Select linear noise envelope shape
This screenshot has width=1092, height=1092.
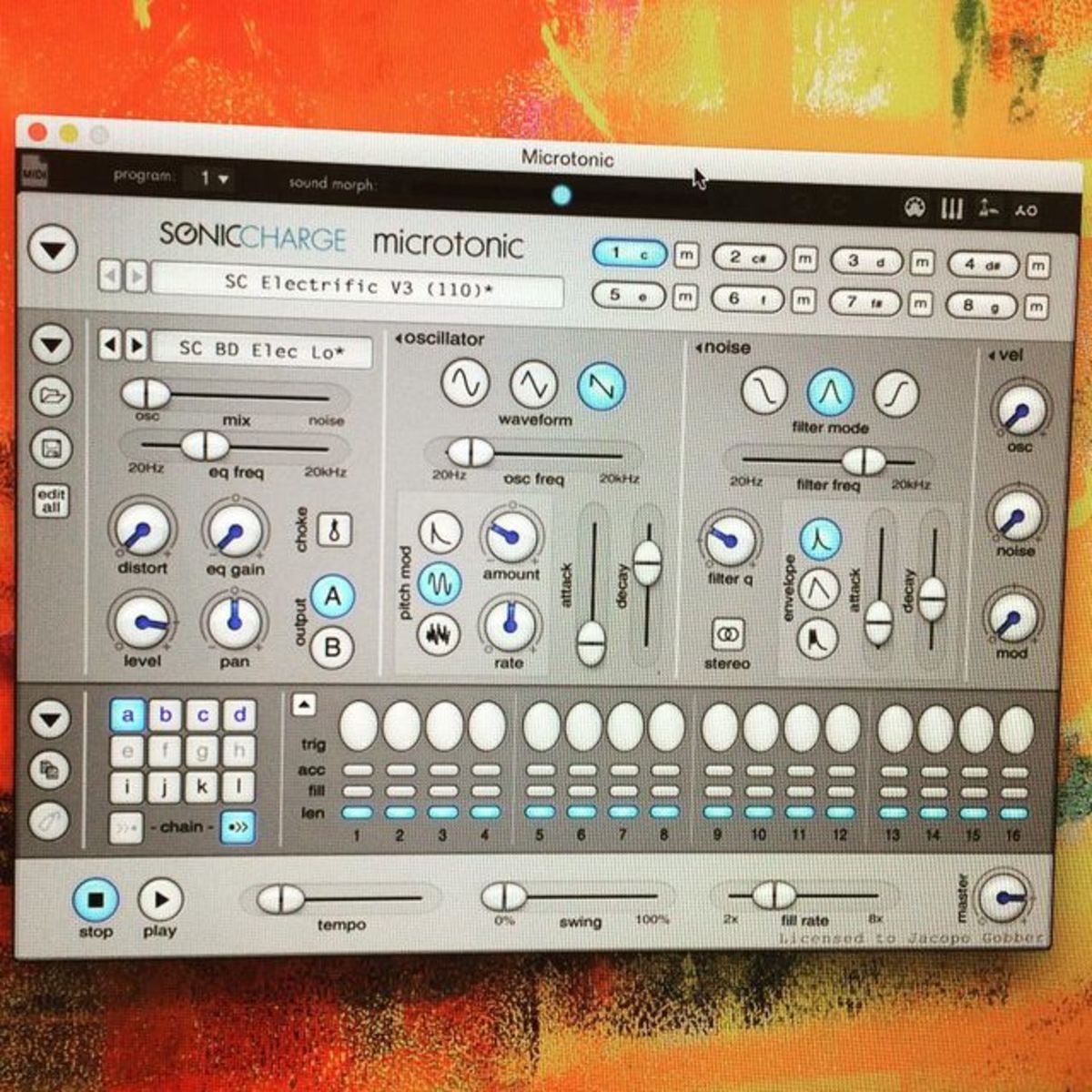point(818,589)
